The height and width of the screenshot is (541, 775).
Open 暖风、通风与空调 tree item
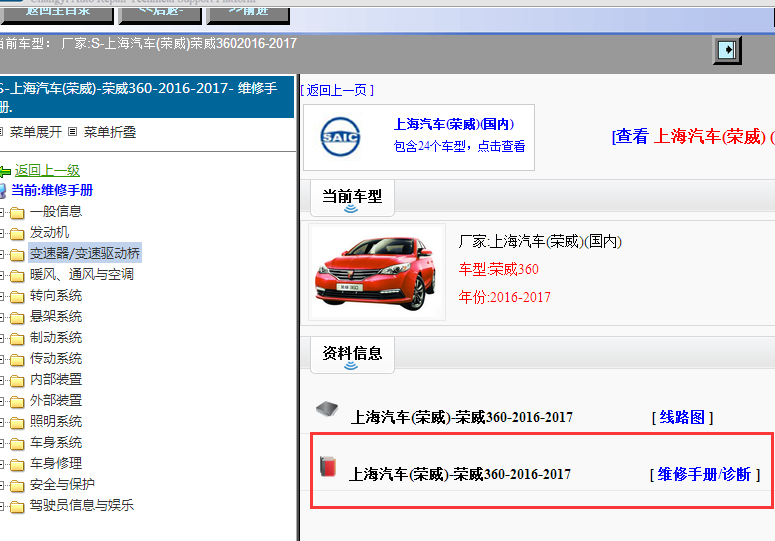coord(82,274)
